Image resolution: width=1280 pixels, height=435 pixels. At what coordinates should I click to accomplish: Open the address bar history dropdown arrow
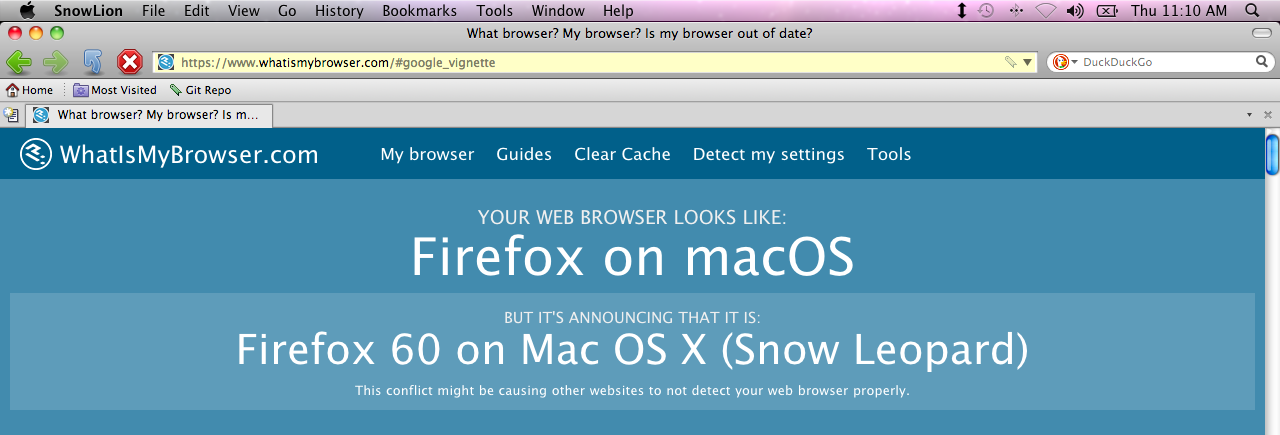click(1027, 62)
